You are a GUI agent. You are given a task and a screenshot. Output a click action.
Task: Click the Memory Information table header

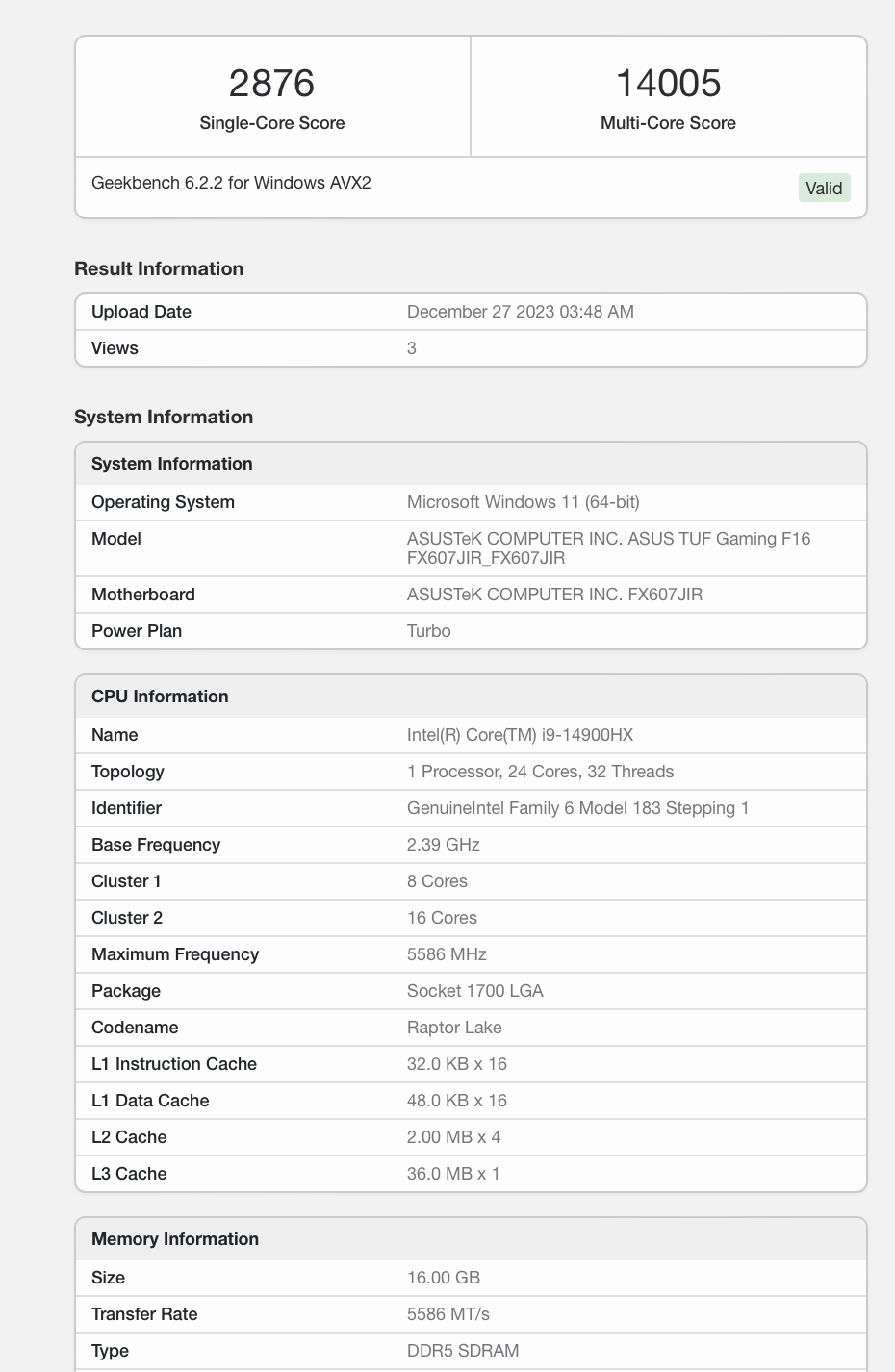(x=175, y=1239)
